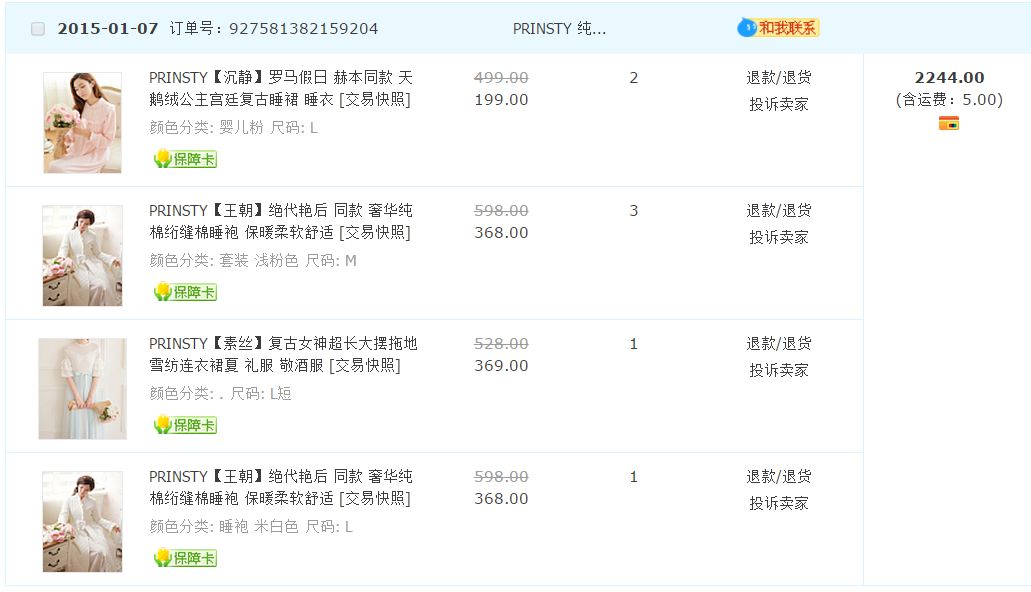Click 退款/退货 for the last item
The height and width of the screenshot is (592, 1031).
tap(779, 477)
